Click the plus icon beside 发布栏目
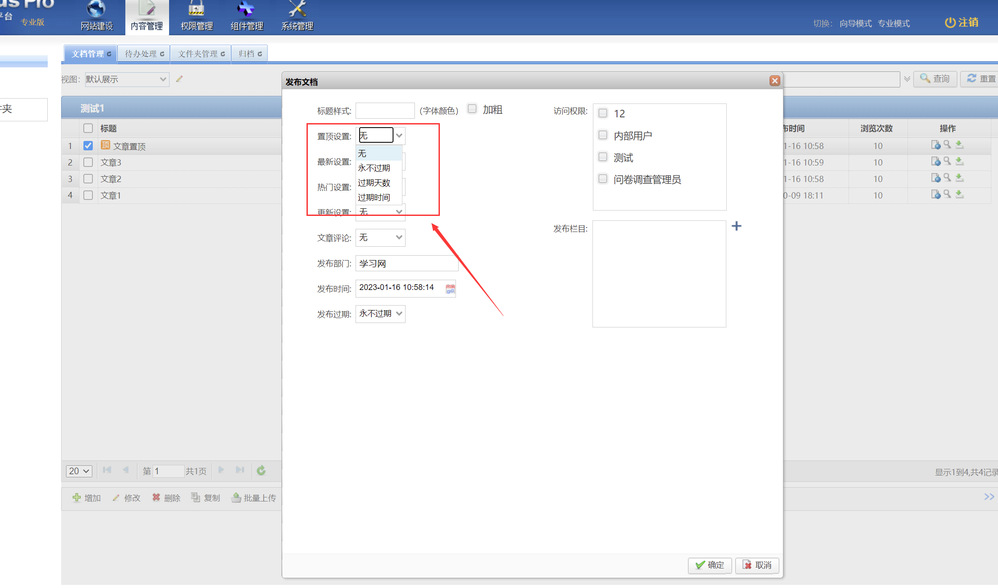Screen dimensions: 998x588 coord(737,227)
